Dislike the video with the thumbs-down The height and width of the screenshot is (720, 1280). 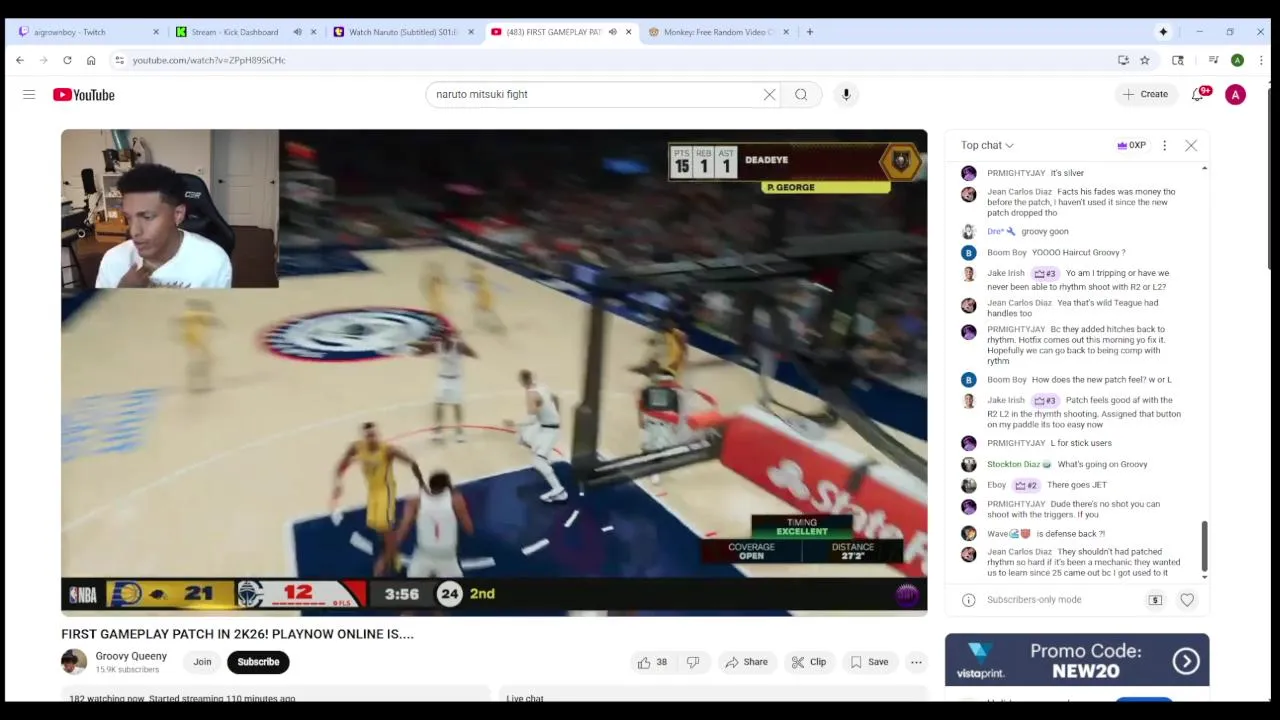click(693, 662)
